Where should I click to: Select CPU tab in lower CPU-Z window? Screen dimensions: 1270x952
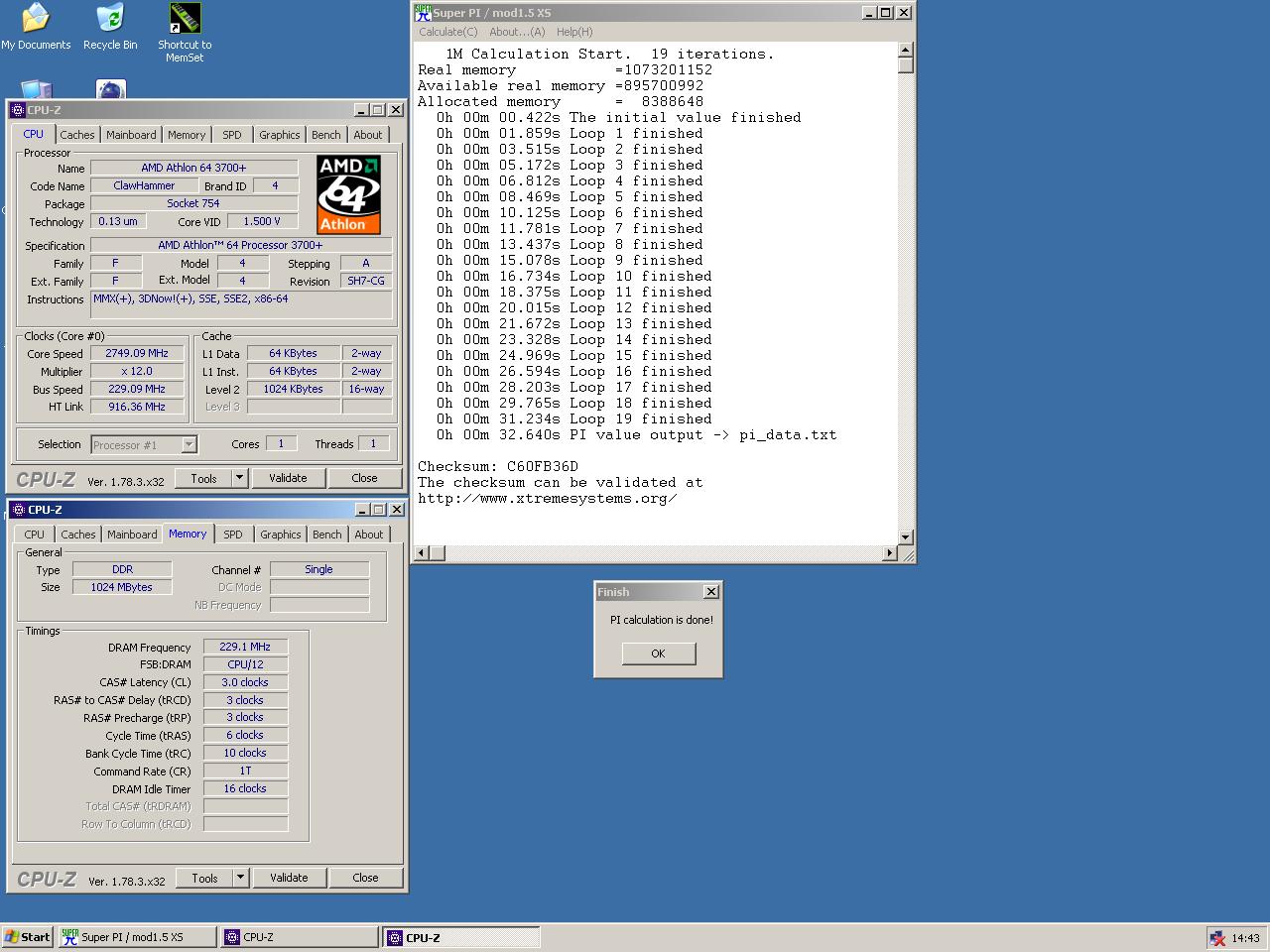pos(35,535)
